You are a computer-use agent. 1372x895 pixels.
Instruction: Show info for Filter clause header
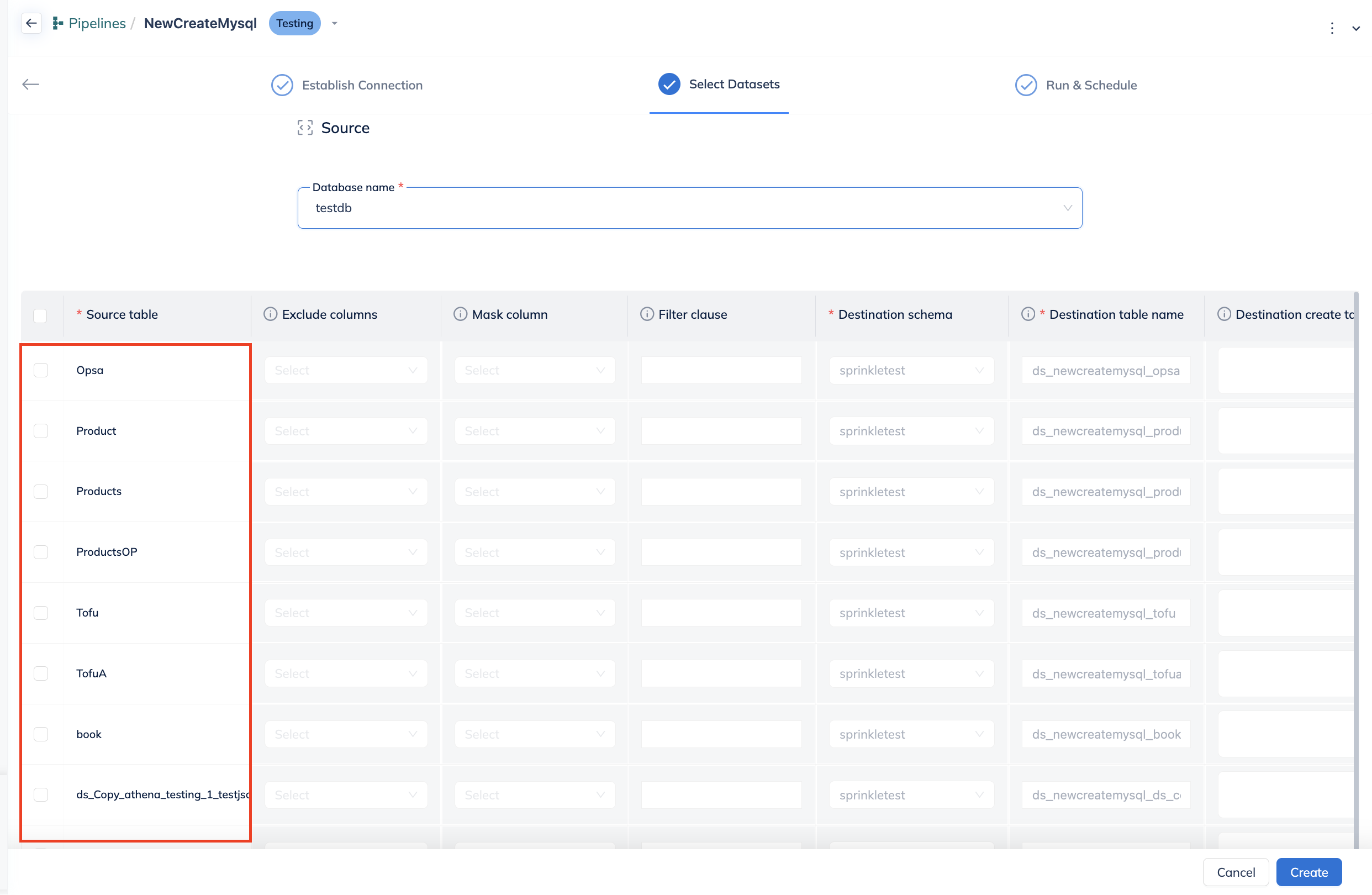(x=647, y=314)
